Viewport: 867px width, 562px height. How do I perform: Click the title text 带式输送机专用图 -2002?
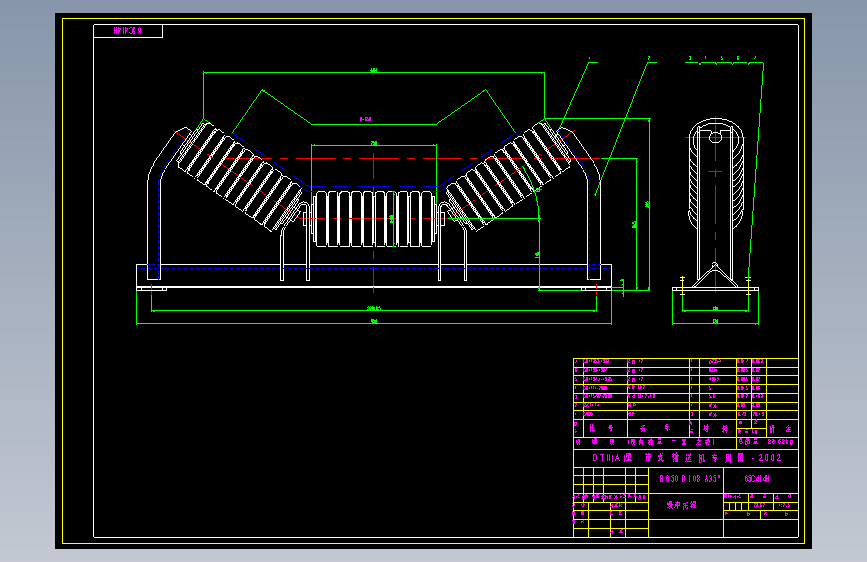click(x=713, y=458)
